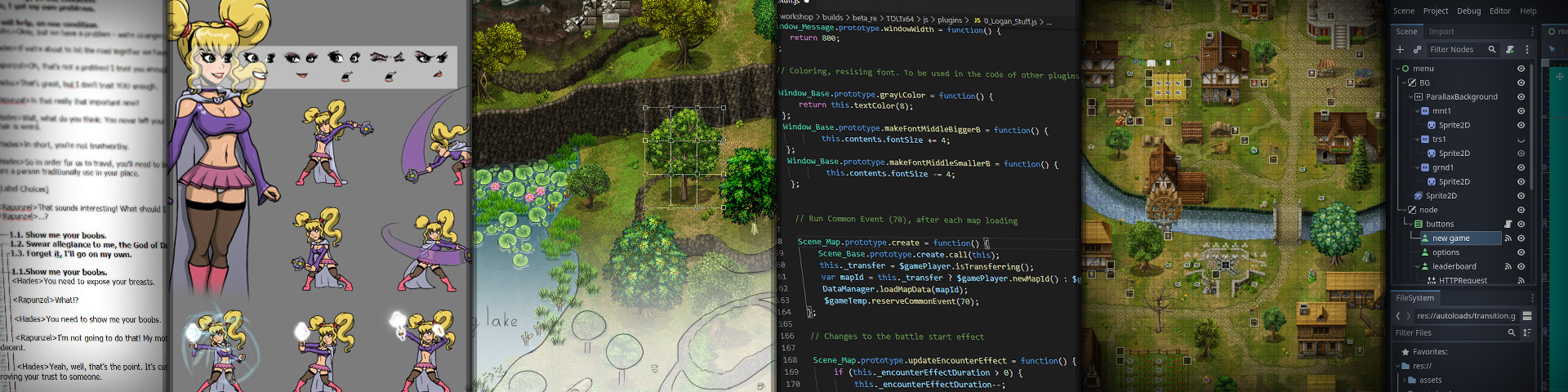Click the Attach Script icon beside Filter Nodes
The width and height of the screenshot is (1568, 392).
(1510, 50)
